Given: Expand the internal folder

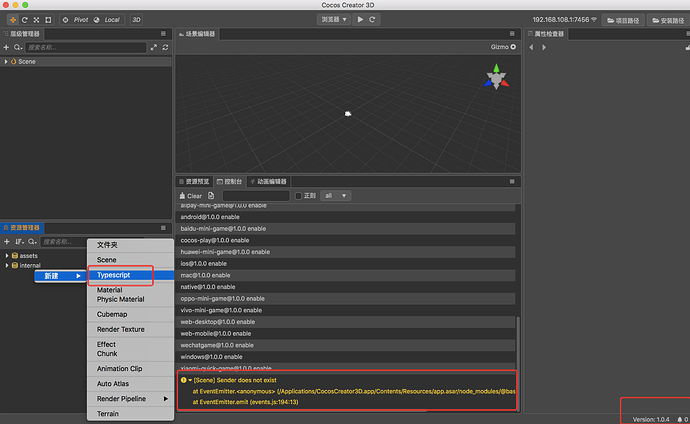Looking at the screenshot, I should (x=7, y=265).
